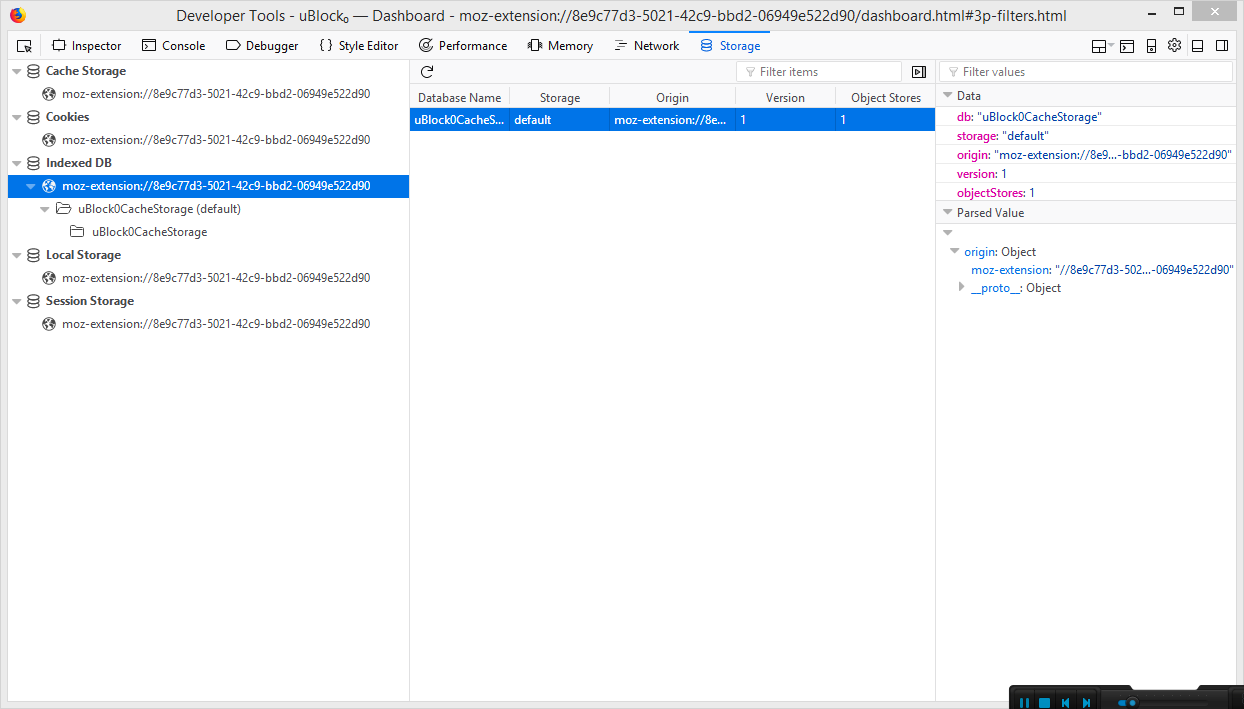The image size is (1244, 709).
Task: Click the Firefox icon in title bar
Action: 17,15
